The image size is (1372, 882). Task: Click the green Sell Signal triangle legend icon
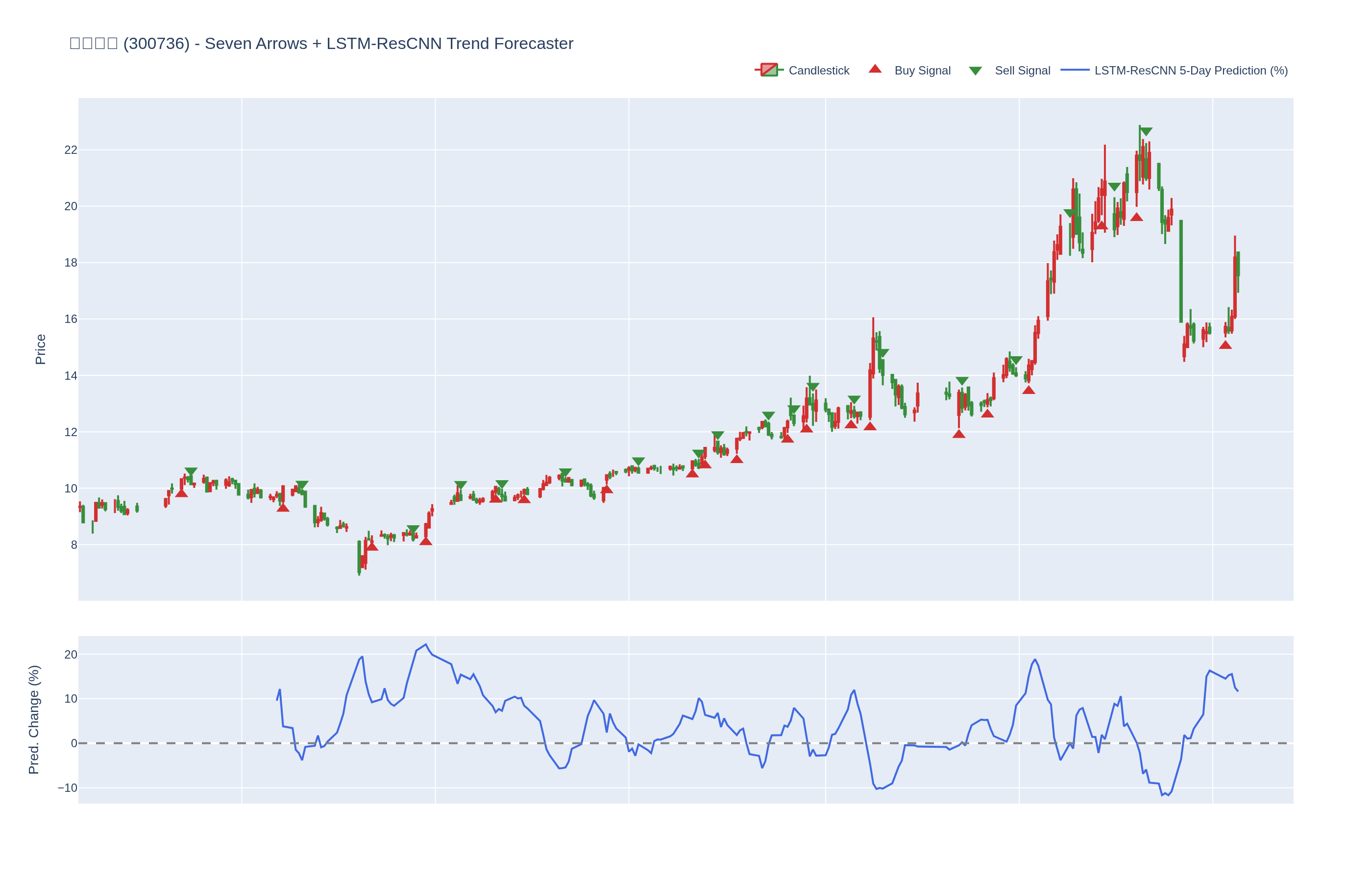tap(975, 71)
